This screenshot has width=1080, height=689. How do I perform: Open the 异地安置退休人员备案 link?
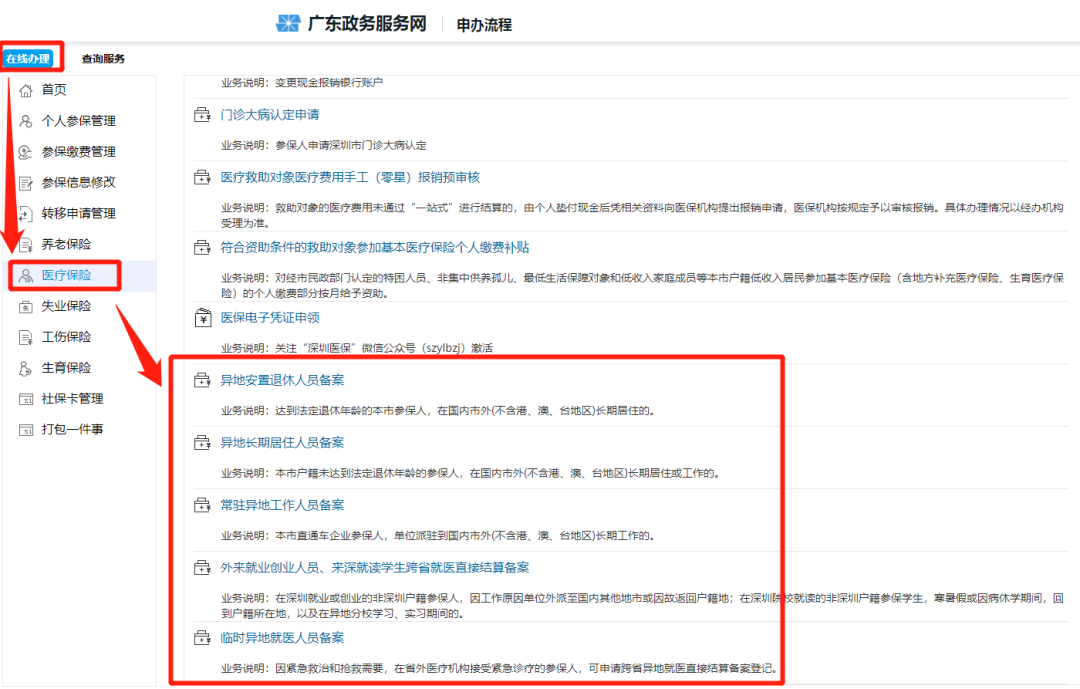pyautogui.click(x=282, y=380)
